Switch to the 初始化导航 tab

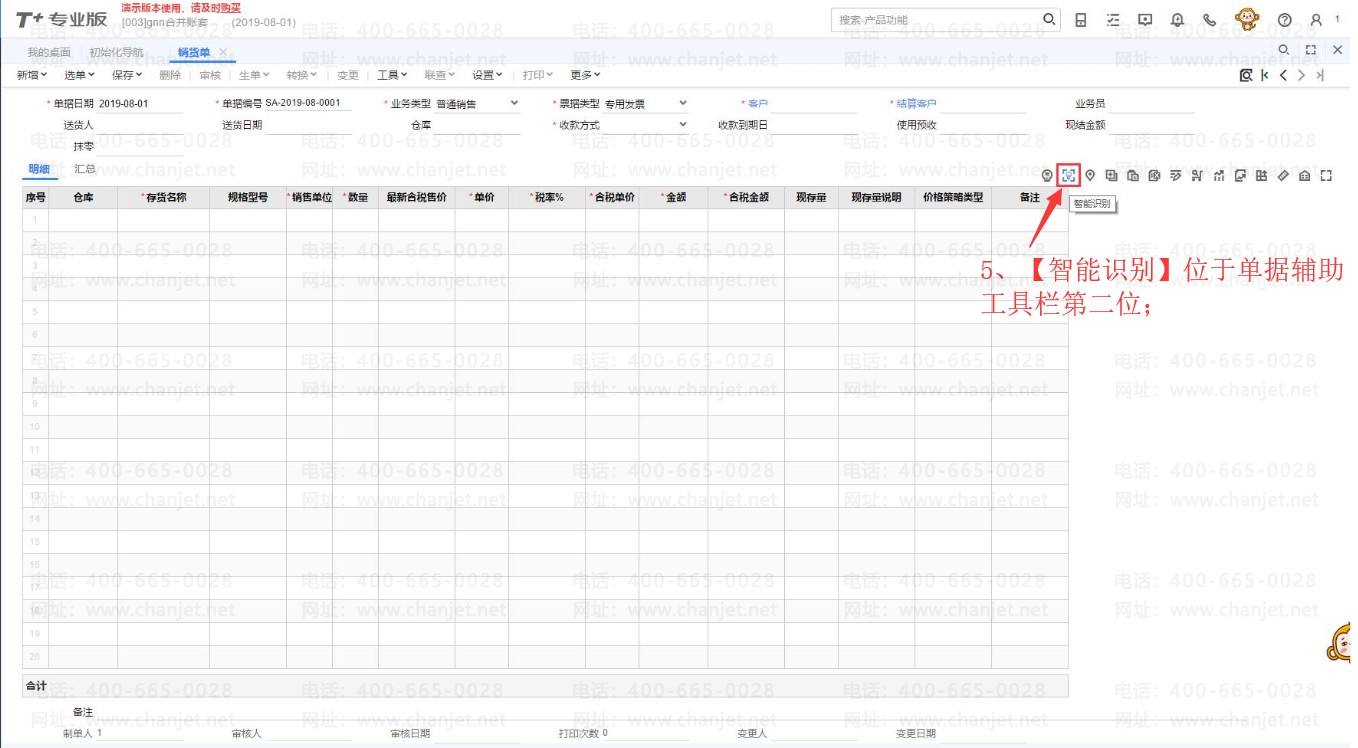click(x=116, y=52)
